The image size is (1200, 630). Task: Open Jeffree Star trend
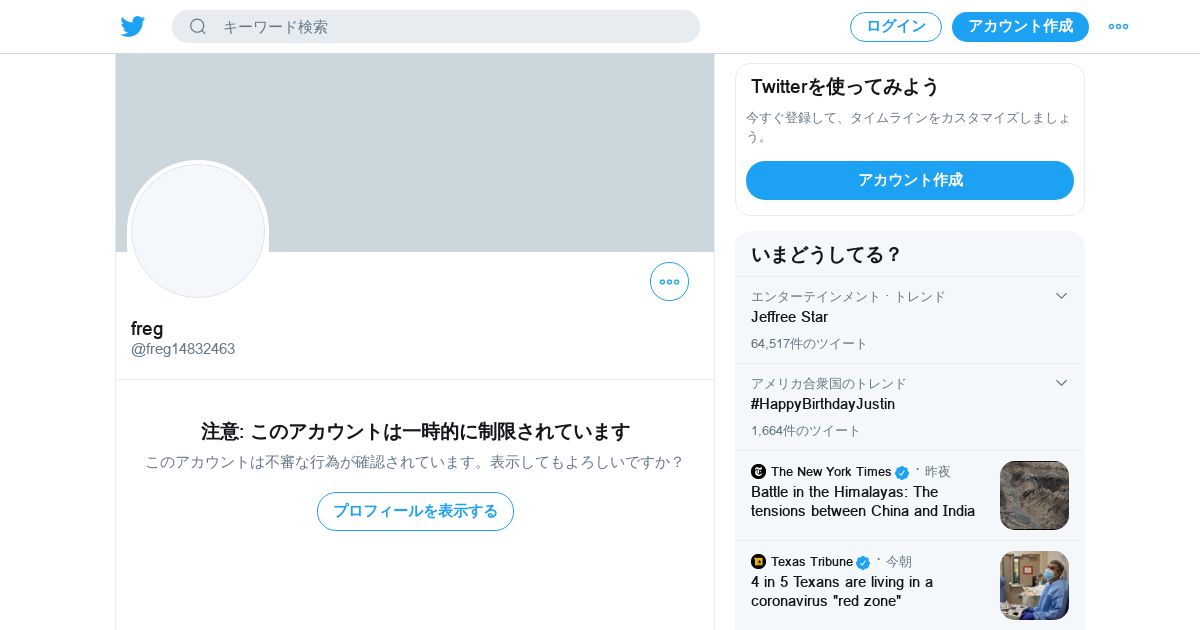[790, 317]
